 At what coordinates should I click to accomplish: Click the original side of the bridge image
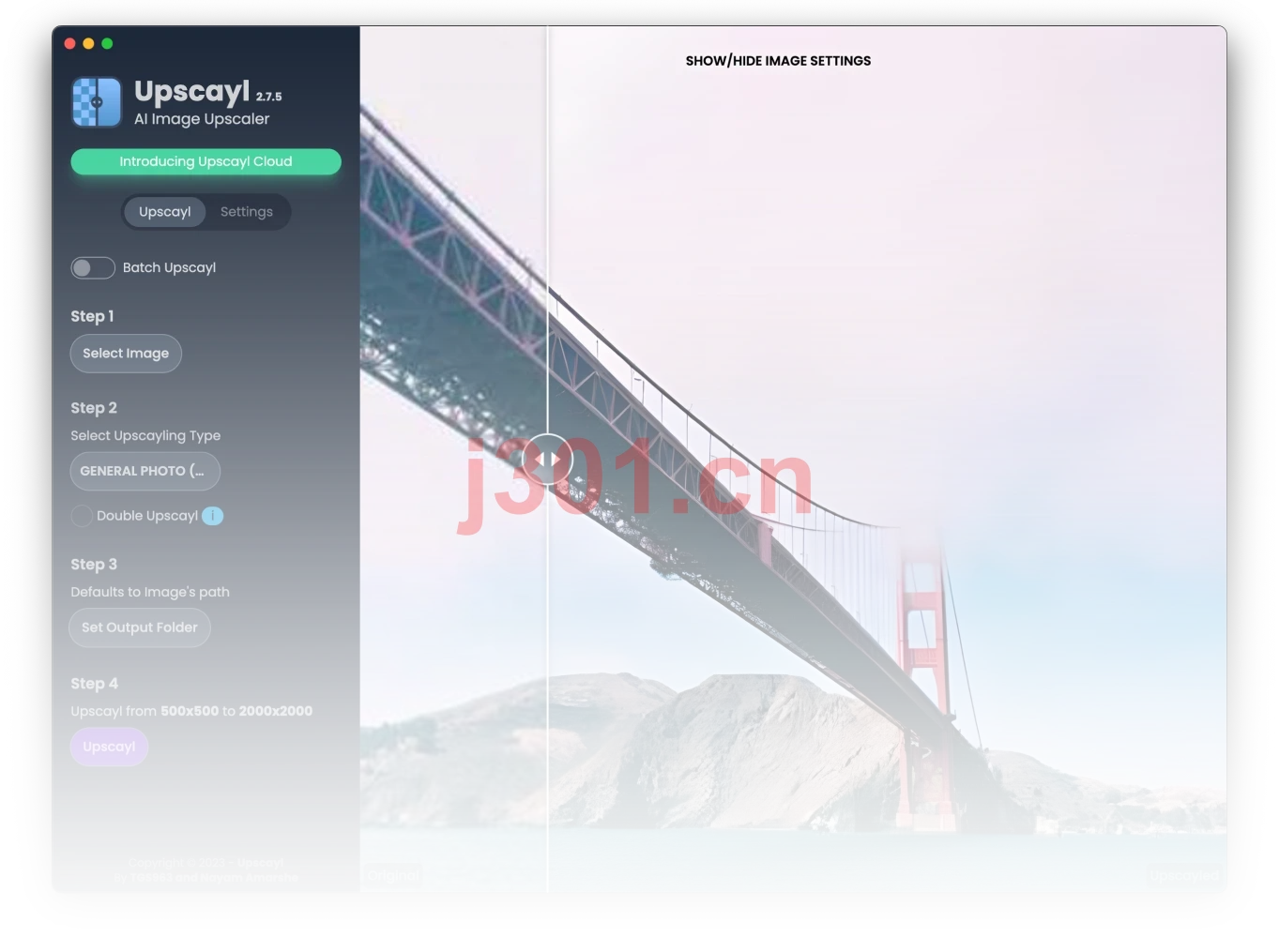coord(454,460)
